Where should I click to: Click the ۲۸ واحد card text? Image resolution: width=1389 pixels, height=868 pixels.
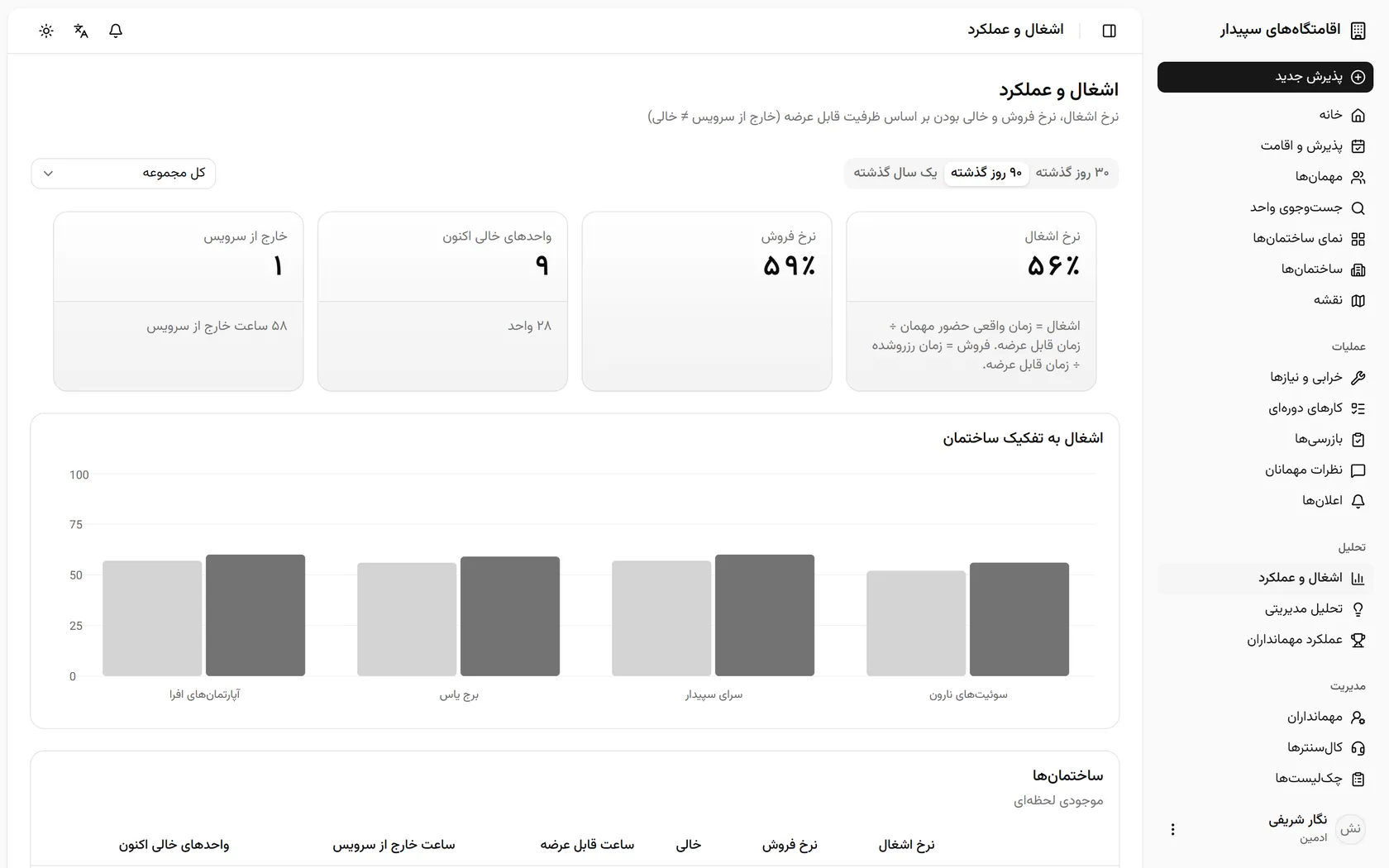tap(529, 327)
